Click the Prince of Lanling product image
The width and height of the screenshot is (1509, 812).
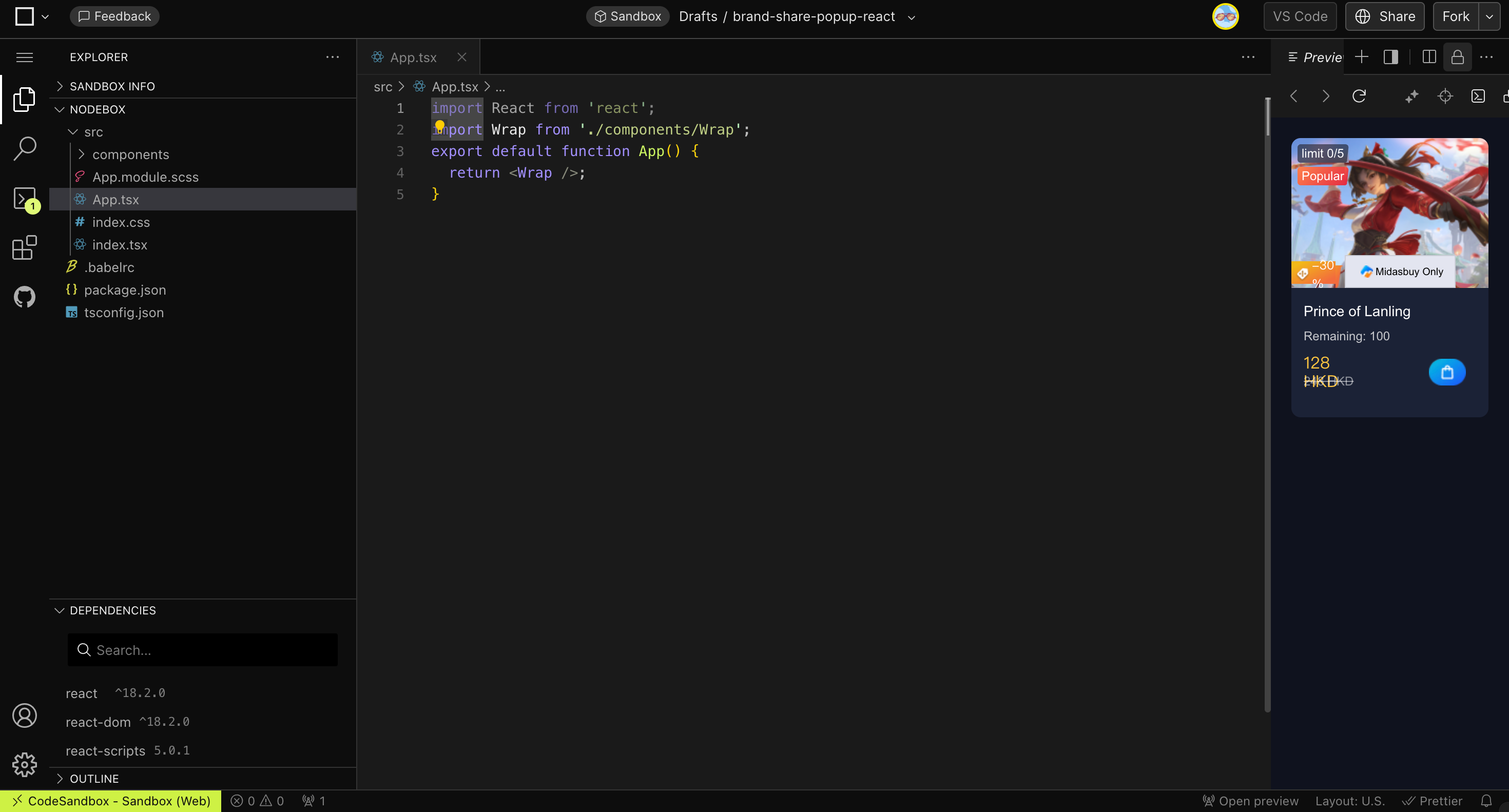point(1389,212)
